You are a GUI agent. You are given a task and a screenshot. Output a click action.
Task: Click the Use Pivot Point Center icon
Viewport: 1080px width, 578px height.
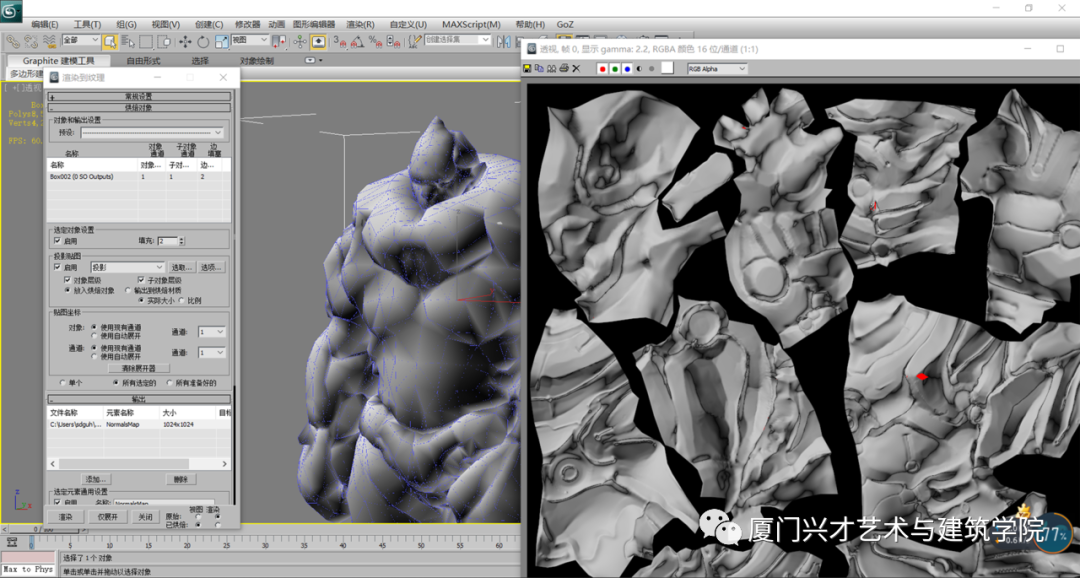[x=278, y=41]
